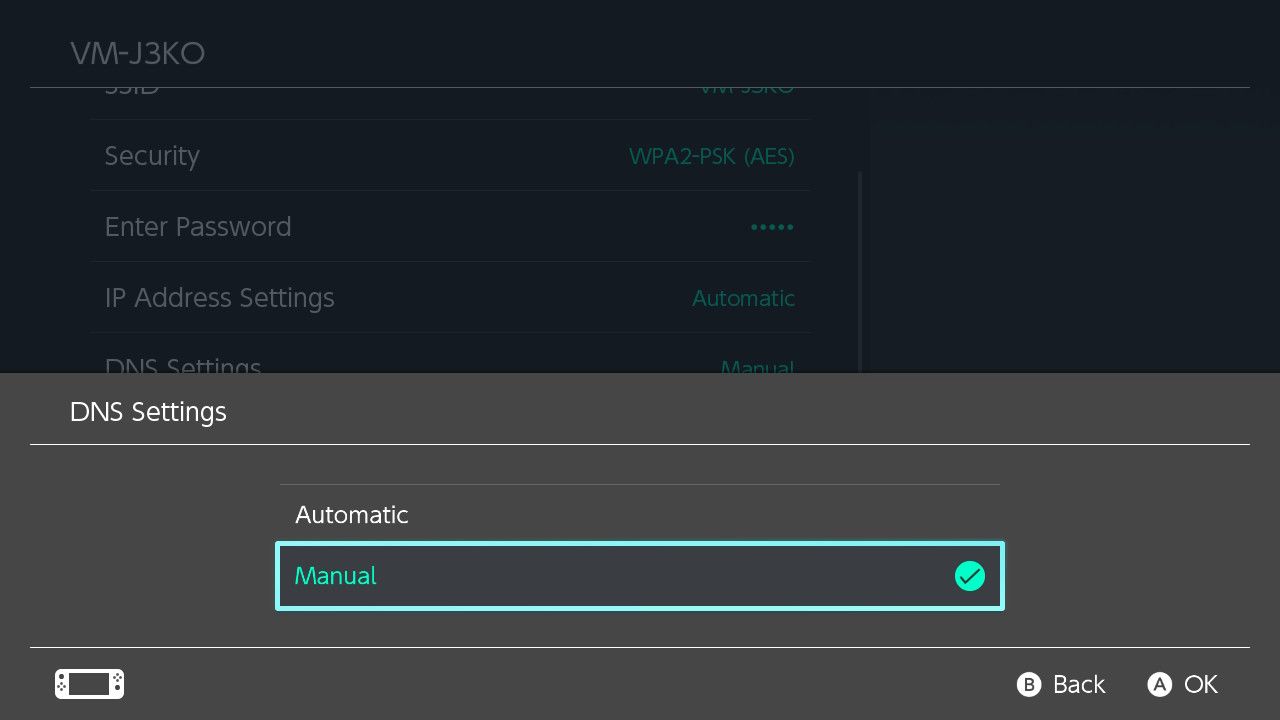Enable Automatic instead of Manual
This screenshot has height=720, width=1280.
640,514
